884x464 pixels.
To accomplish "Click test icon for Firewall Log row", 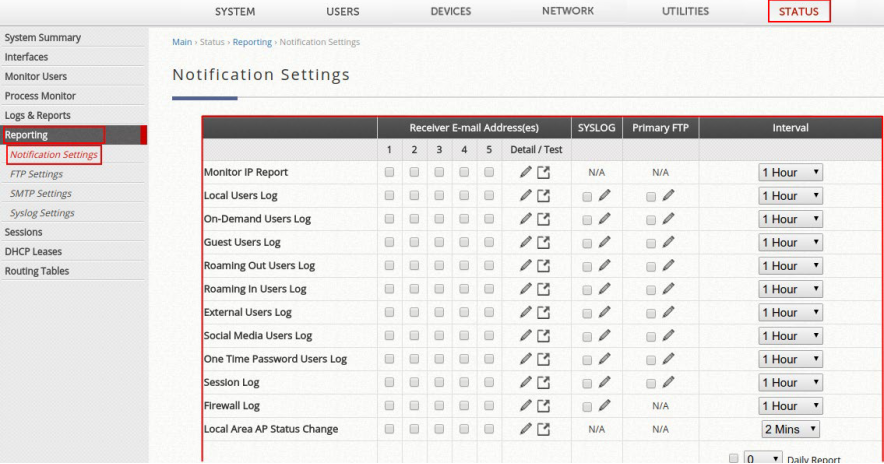I will coord(543,406).
